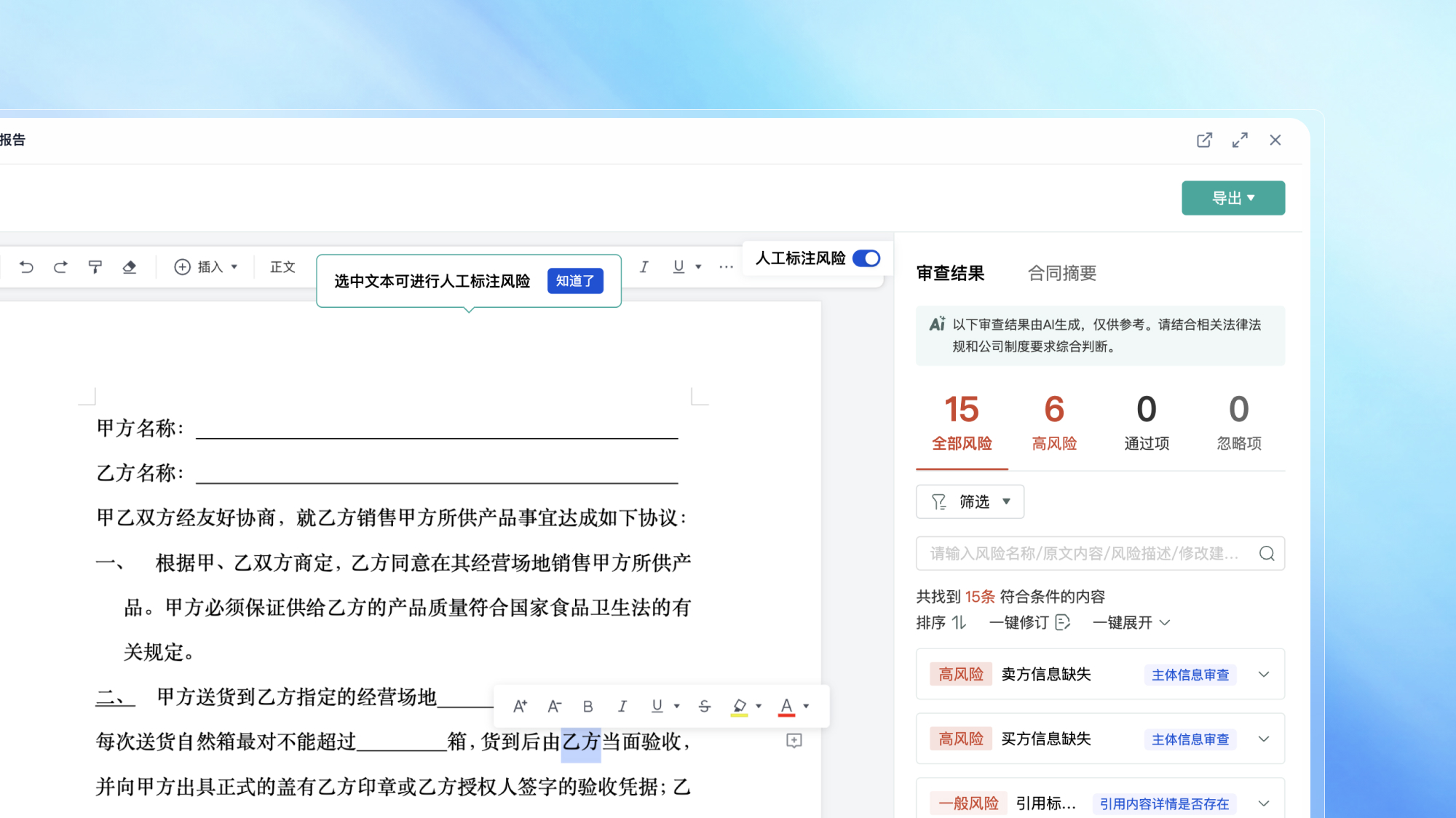This screenshot has height=818, width=1456.
Task: Increase font size in floating toolbar
Action: (x=520, y=706)
